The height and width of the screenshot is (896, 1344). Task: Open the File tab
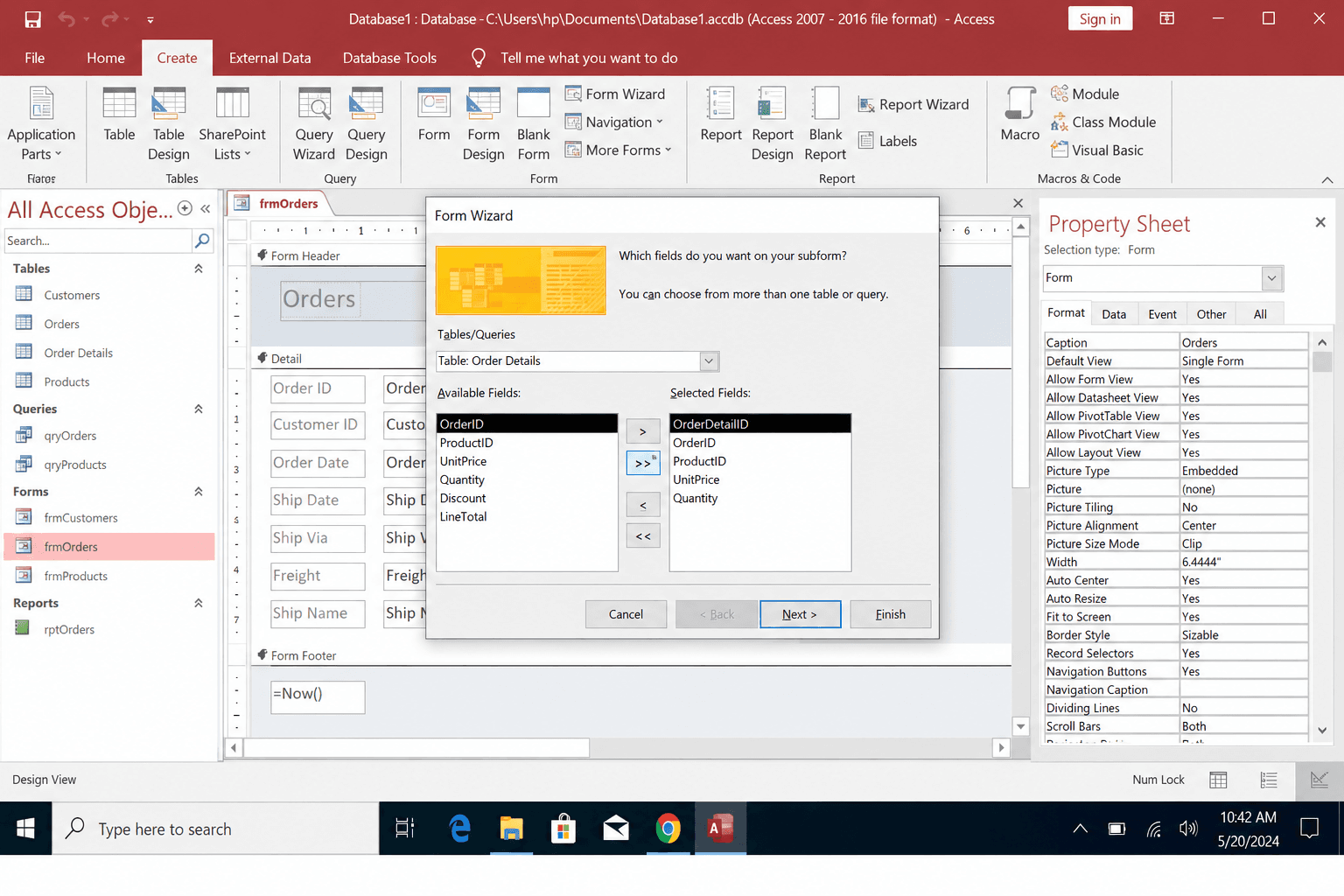pyautogui.click(x=35, y=58)
